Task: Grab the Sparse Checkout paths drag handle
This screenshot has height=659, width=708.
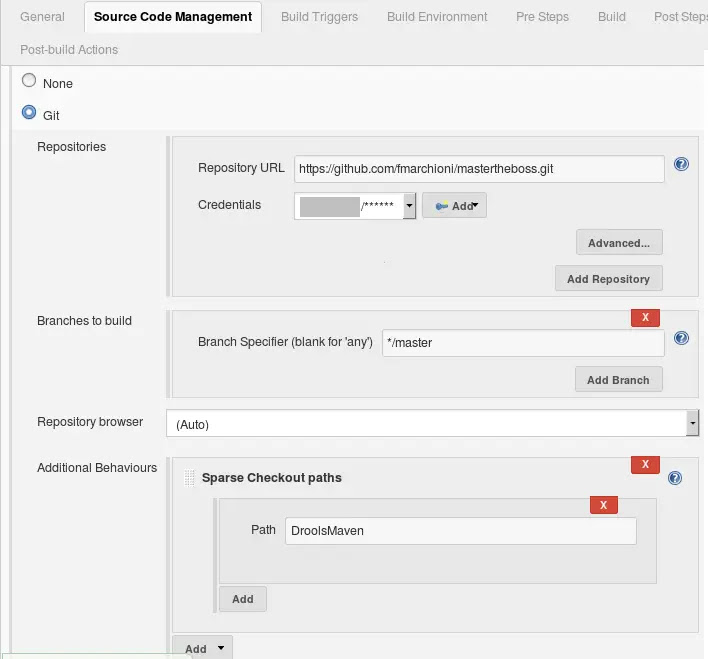Action: click(190, 478)
